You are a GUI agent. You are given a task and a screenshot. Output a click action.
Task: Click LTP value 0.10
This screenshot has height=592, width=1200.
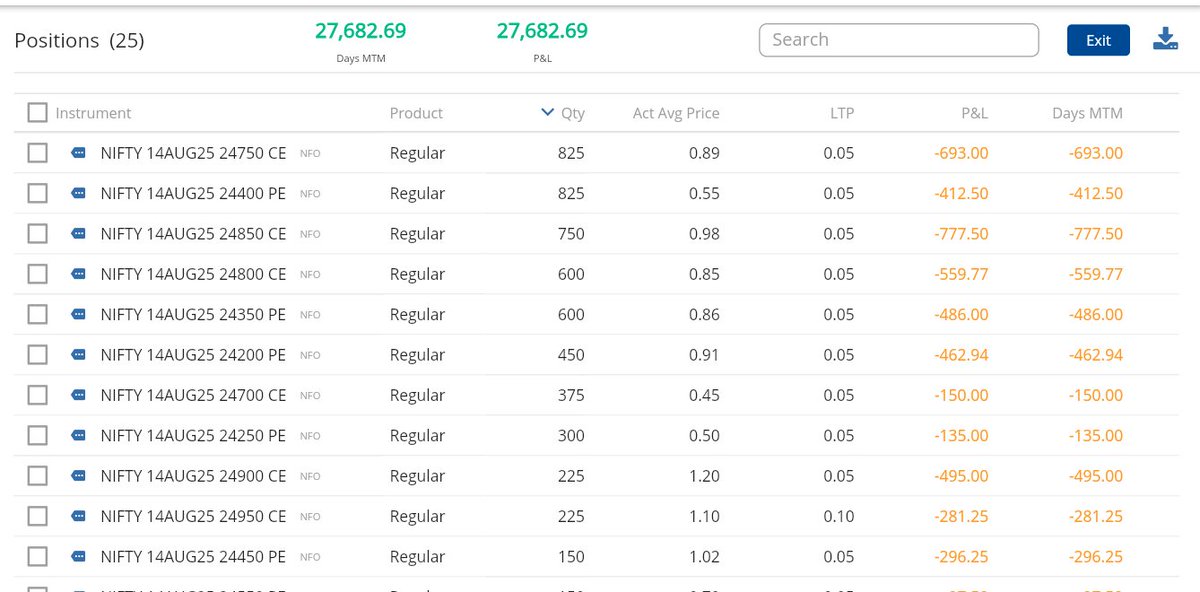click(x=839, y=516)
